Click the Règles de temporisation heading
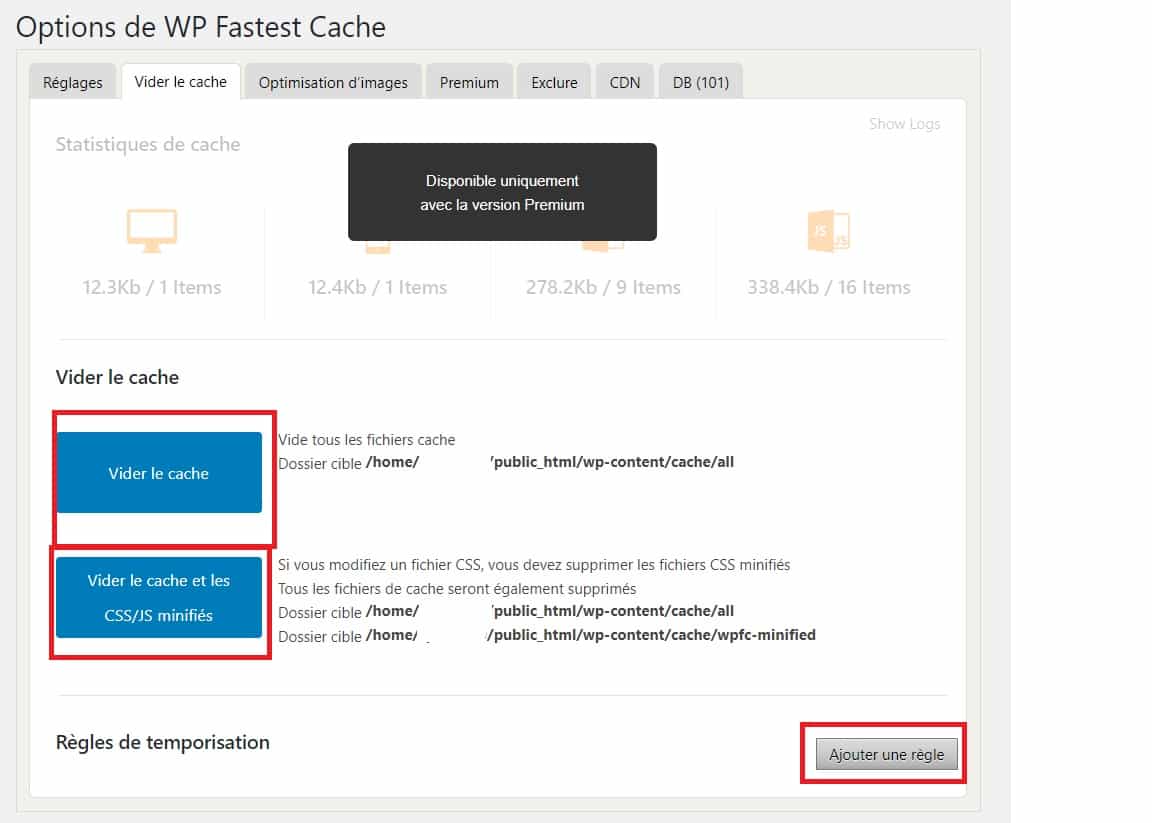The width and height of the screenshot is (1152, 823). tap(162, 742)
